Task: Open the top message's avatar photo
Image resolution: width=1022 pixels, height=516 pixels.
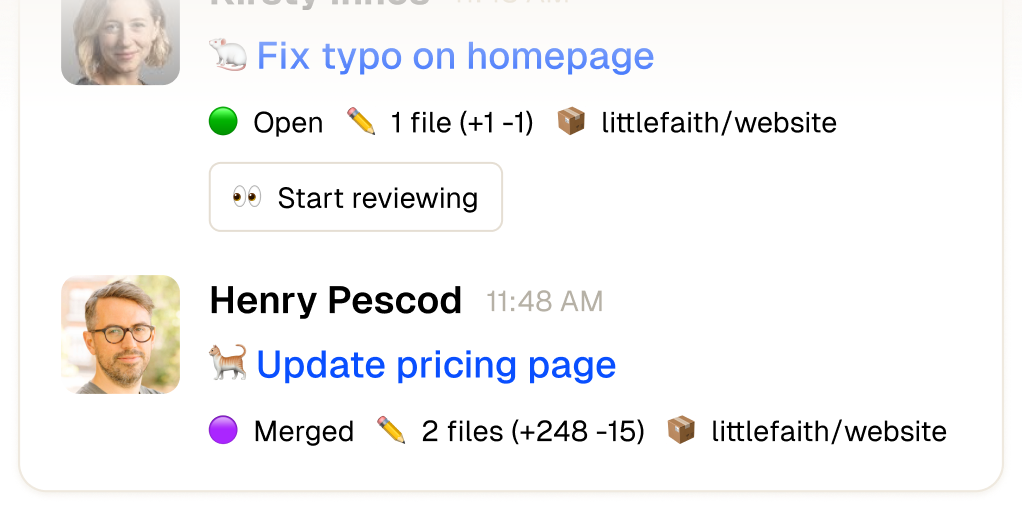Action: pos(121,42)
